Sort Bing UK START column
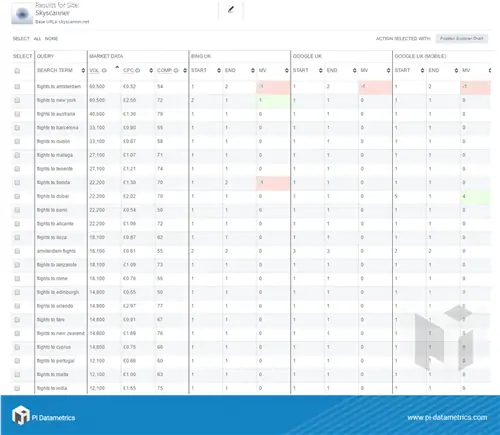The height and width of the screenshot is (435, 500). 219,70
